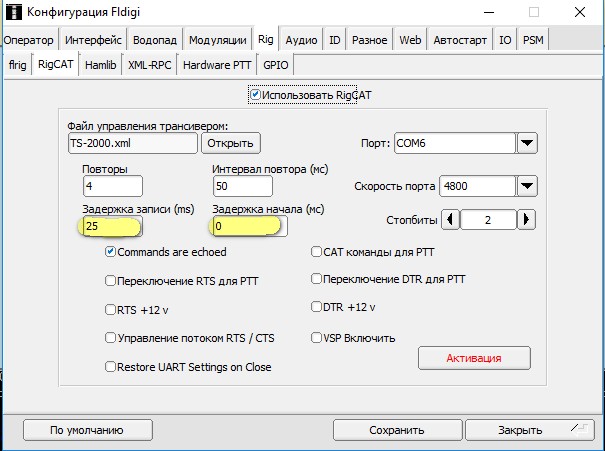
Task: Click the Повторы value field
Action: coord(113,186)
